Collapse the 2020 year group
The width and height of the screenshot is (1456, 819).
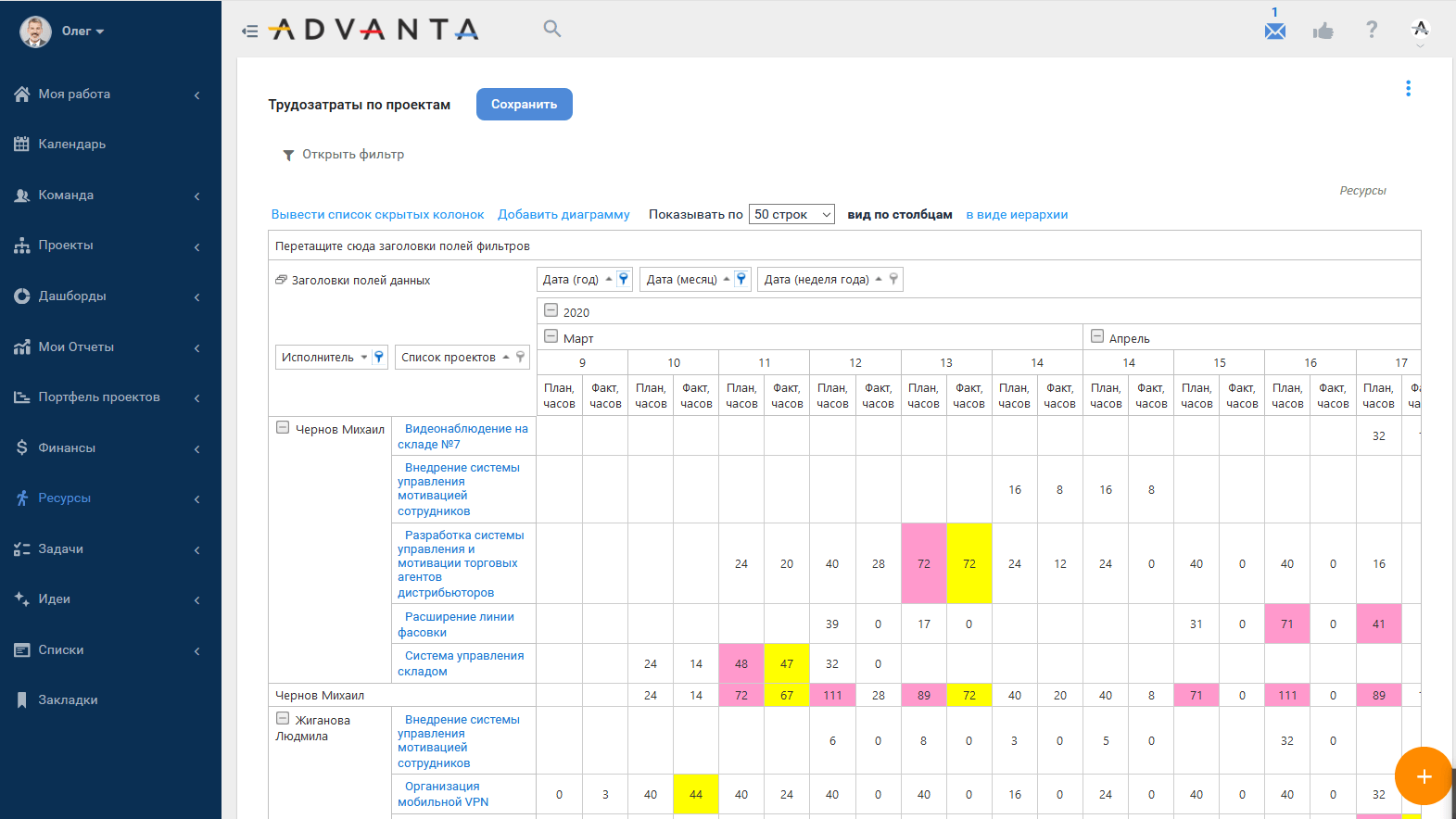coord(551,311)
